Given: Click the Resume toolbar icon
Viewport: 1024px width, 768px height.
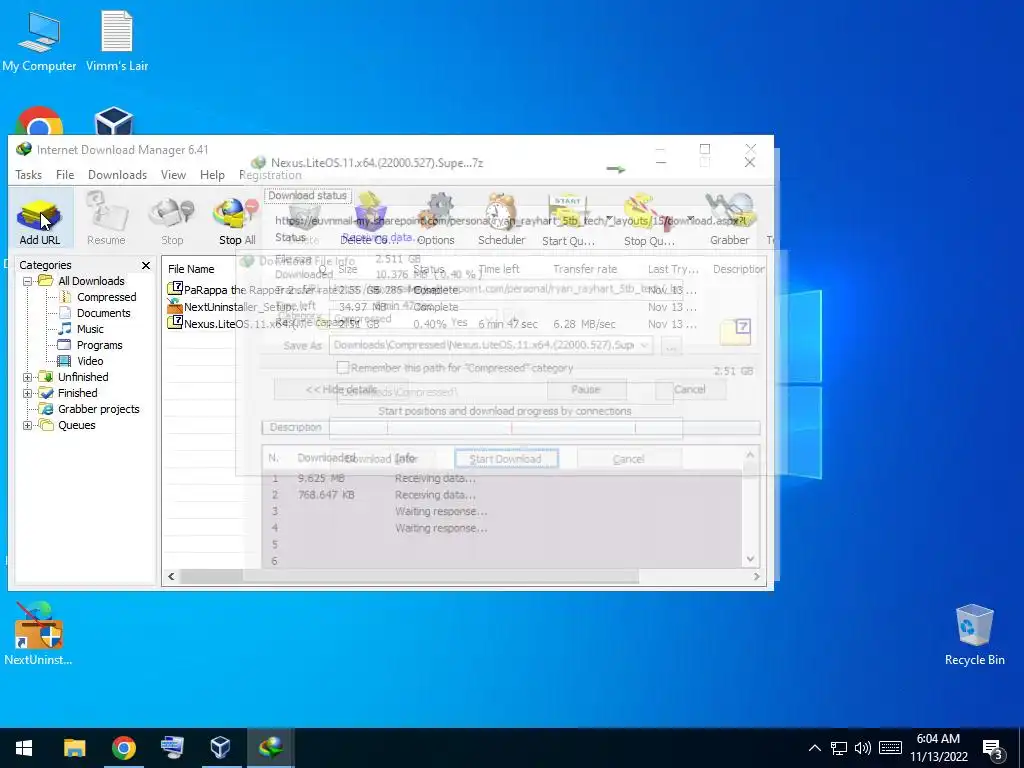Looking at the screenshot, I should (x=106, y=219).
